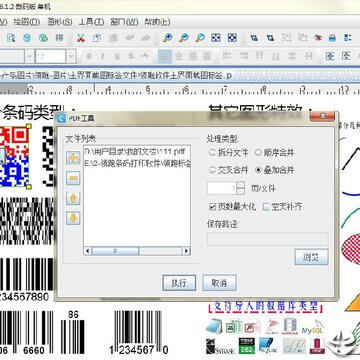Open the 图形(S) menu

coord(60,22)
